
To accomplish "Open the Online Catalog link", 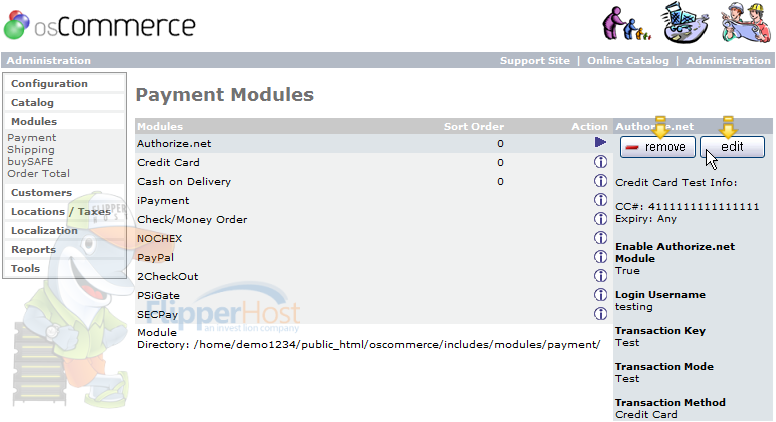I will pyautogui.click(x=628, y=60).
